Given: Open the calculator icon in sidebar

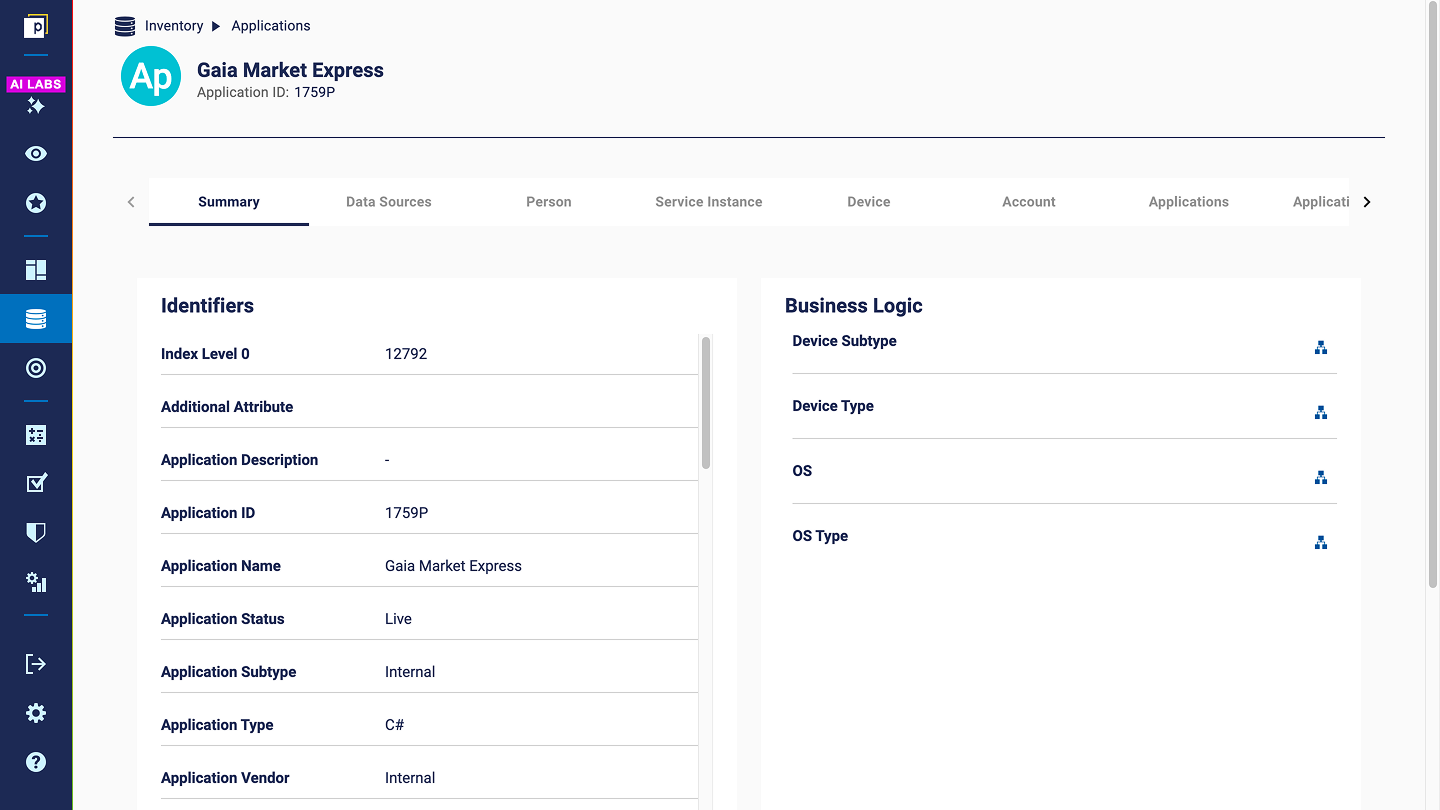Looking at the screenshot, I should pyautogui.click(x=36, y=435).
